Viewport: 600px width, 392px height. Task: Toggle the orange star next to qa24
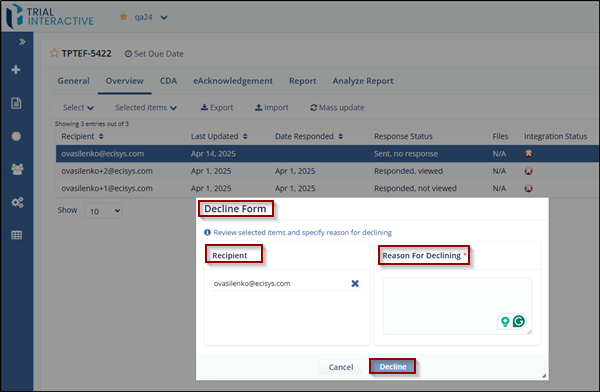click(x=123, y=16)
